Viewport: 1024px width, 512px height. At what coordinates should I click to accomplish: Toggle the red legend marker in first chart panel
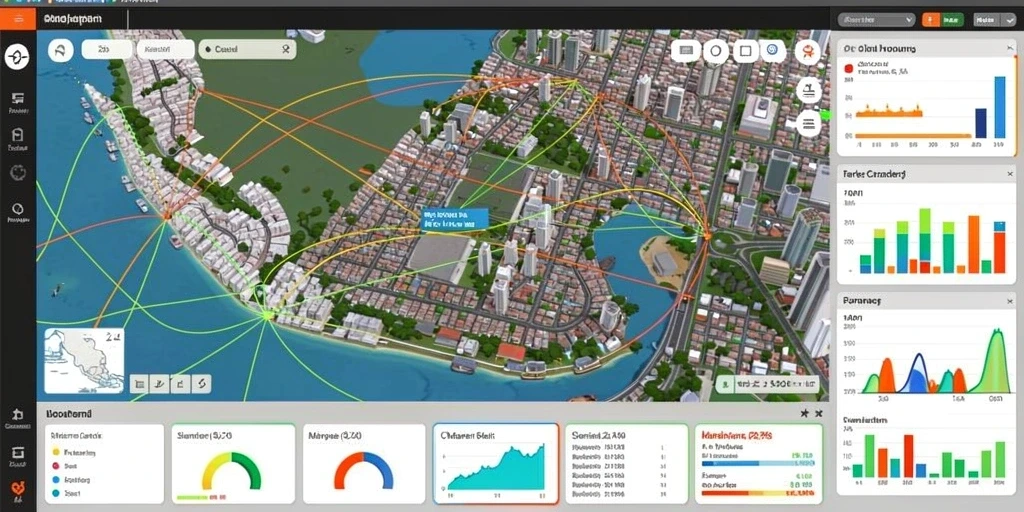click(849, 68)
